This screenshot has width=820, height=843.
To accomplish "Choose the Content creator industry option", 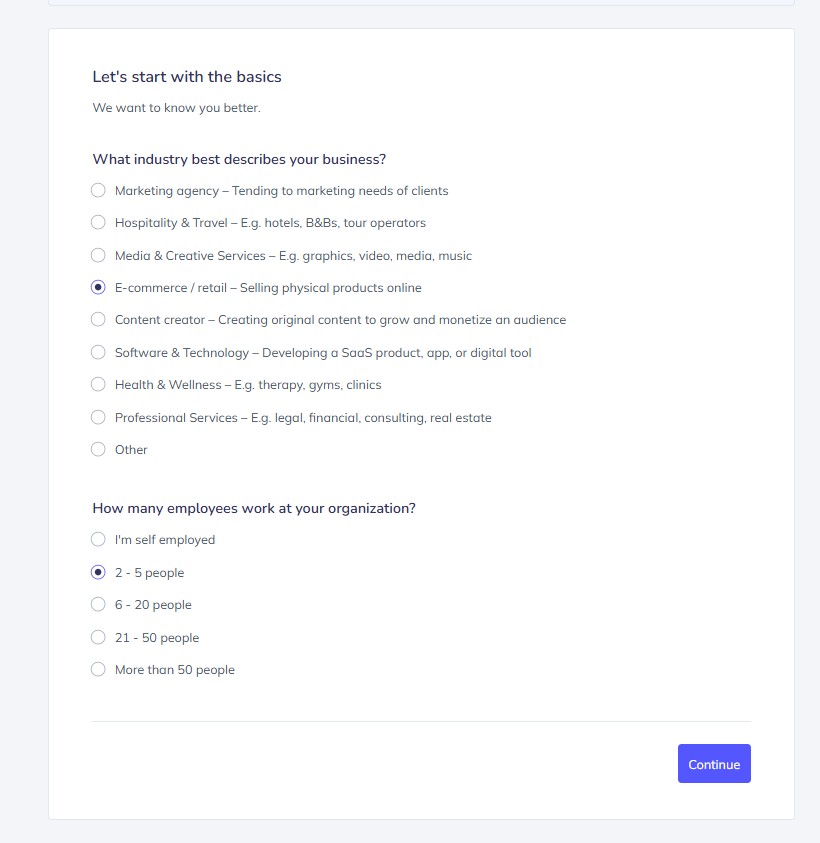I will pos(98,320).
